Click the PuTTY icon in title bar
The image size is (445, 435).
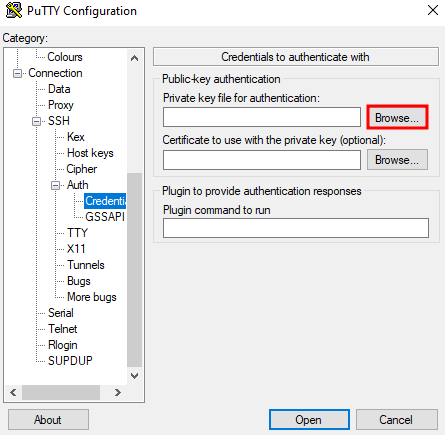pyautogui.click(x=14, y=10)
